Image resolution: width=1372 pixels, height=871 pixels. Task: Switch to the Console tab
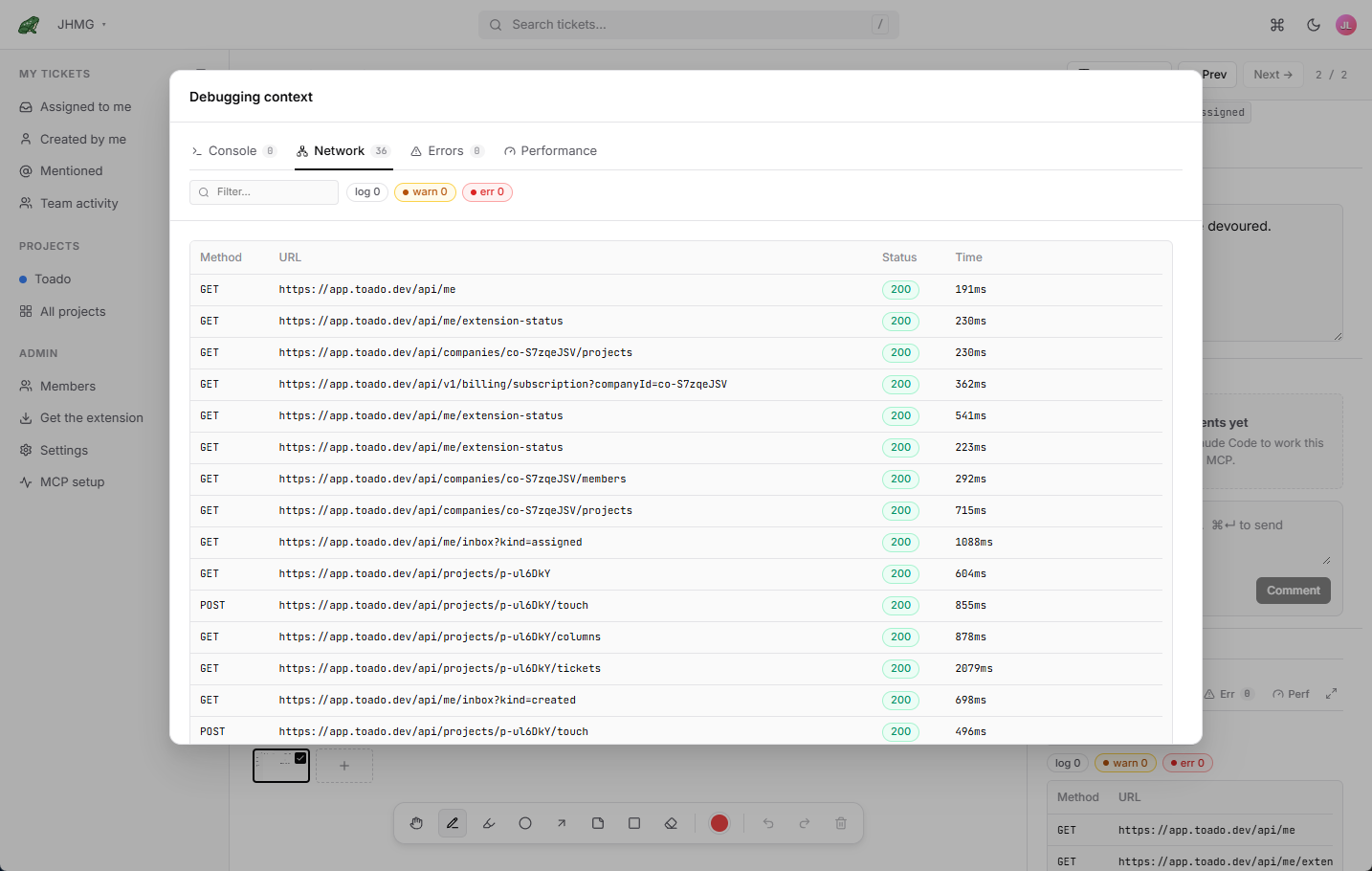tap(233, 151)
